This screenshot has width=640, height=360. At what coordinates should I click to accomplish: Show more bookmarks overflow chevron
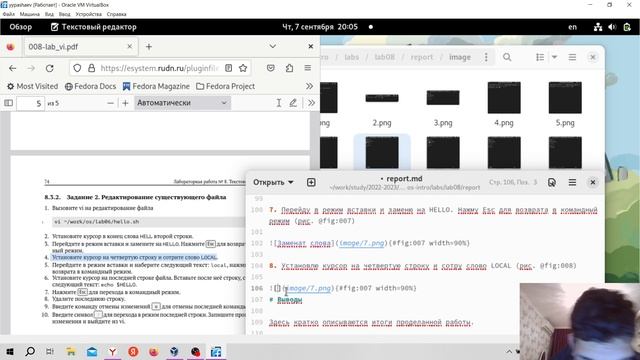(x=309, y=87)
